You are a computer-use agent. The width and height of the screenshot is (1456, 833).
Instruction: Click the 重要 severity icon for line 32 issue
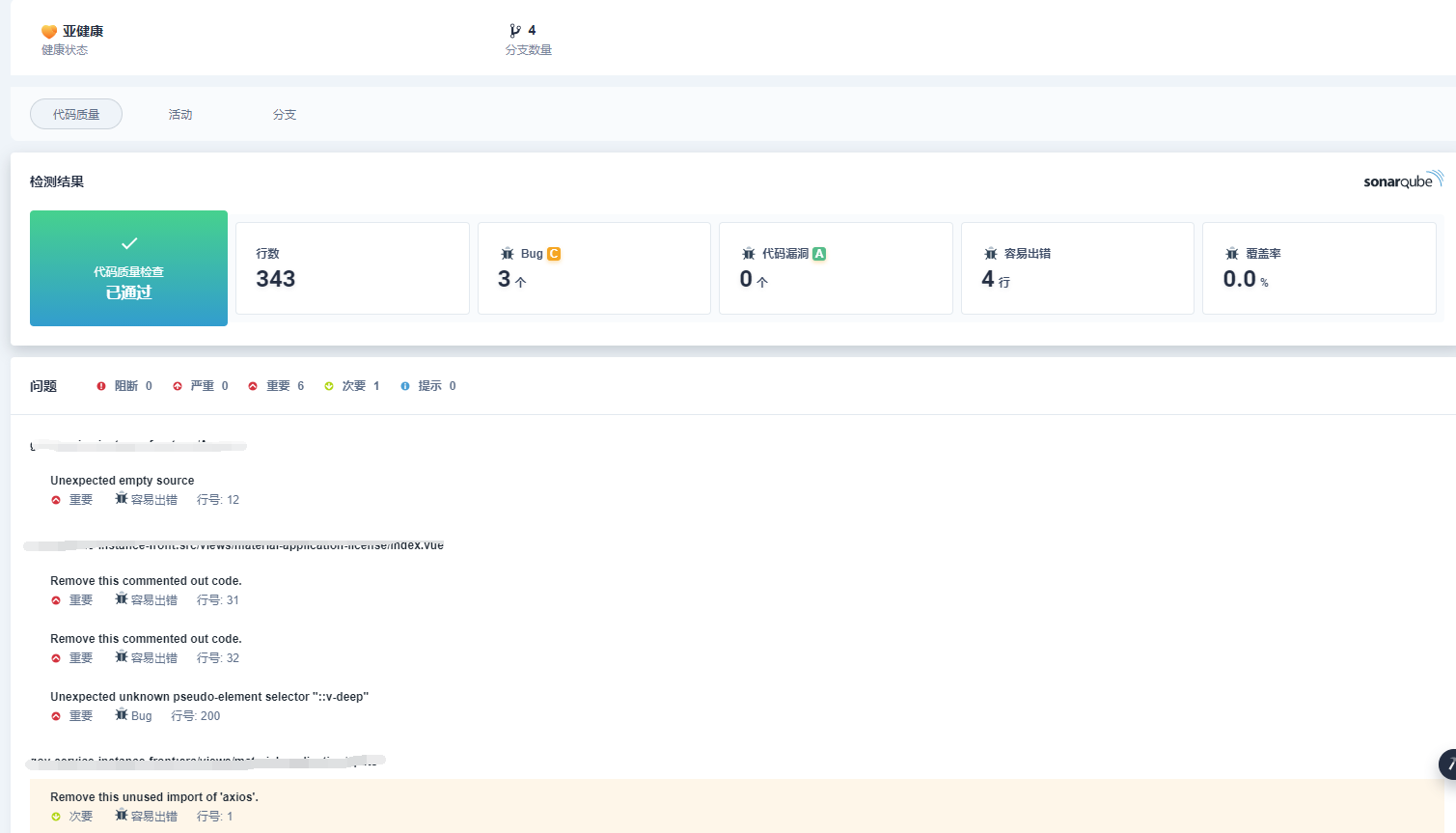point(56,658)
